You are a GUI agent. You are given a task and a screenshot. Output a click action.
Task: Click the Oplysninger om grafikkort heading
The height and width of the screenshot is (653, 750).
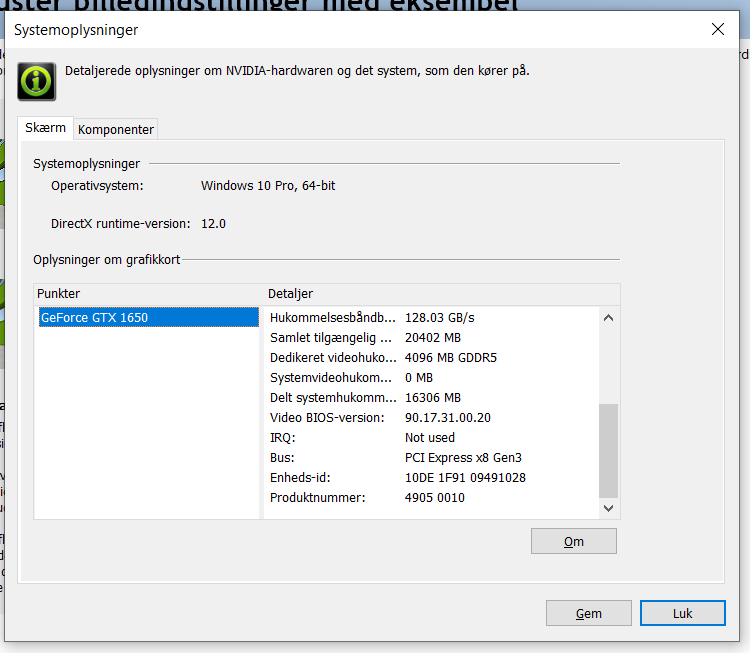pyautogui.click(x=107, y=260)
